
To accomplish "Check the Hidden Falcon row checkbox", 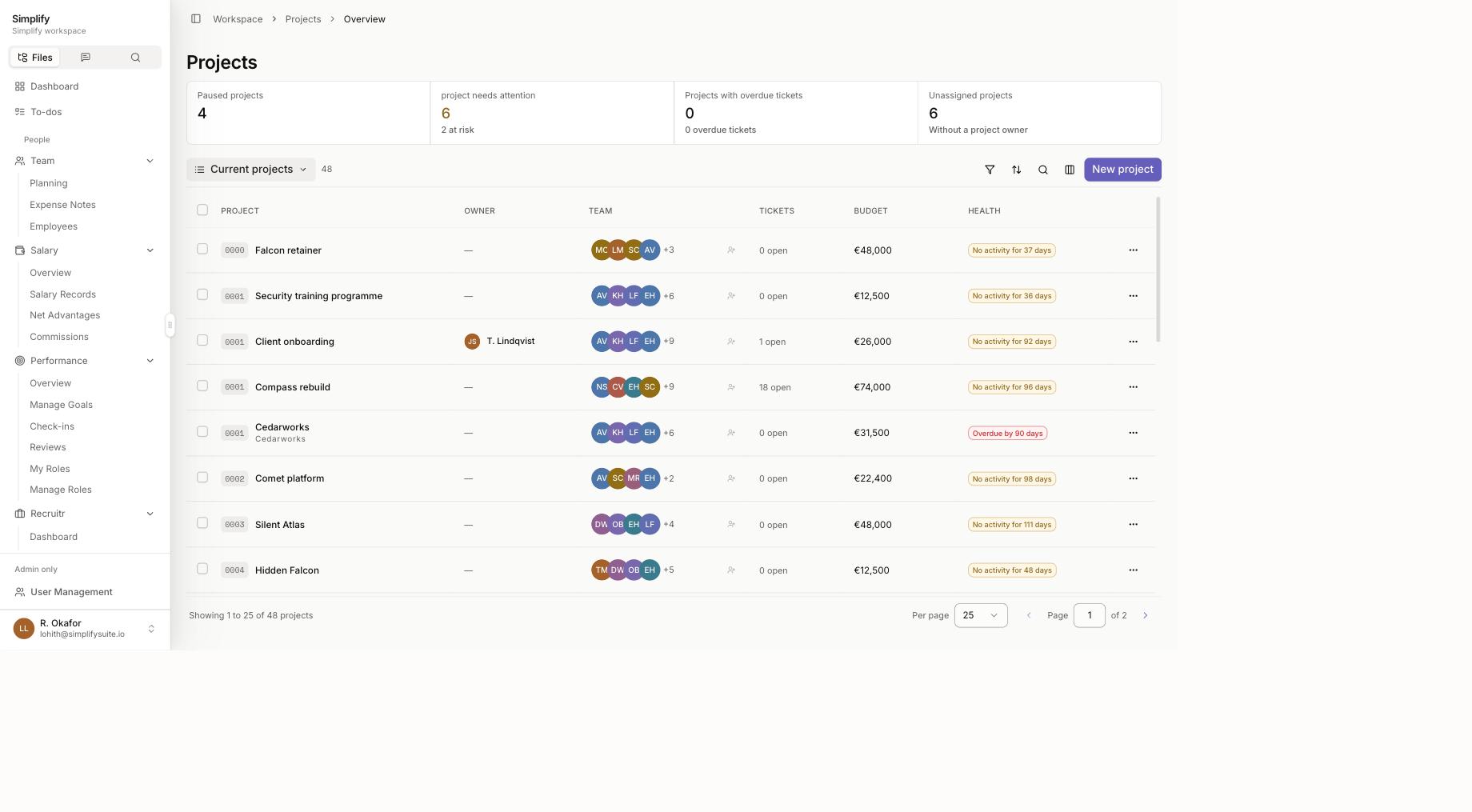I will tap(202, 568).
